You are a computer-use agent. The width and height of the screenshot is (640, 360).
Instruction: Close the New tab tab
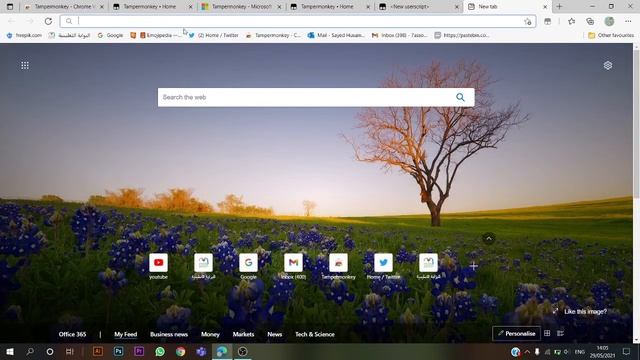[x=544, y=7]
